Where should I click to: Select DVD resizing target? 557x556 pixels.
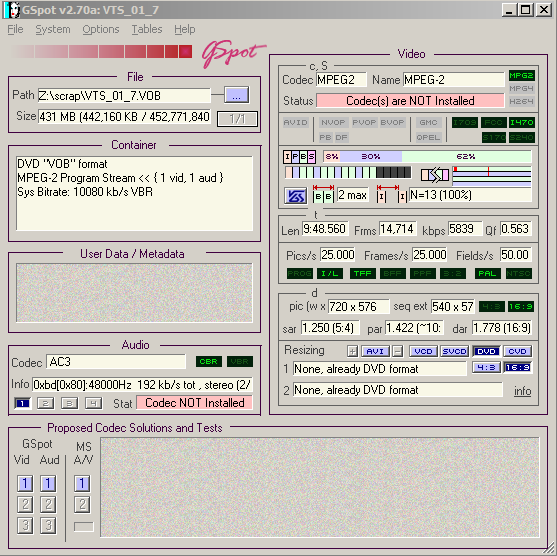[486, 351]
